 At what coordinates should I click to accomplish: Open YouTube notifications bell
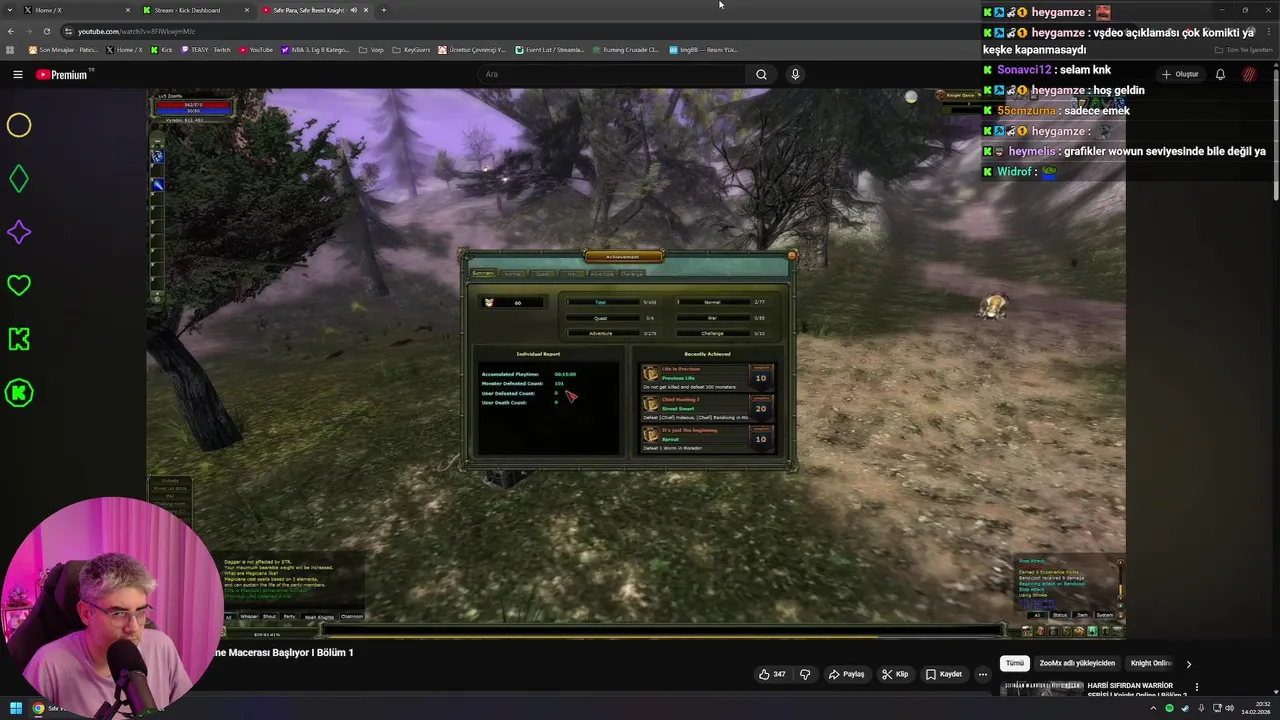[1220, 74]
